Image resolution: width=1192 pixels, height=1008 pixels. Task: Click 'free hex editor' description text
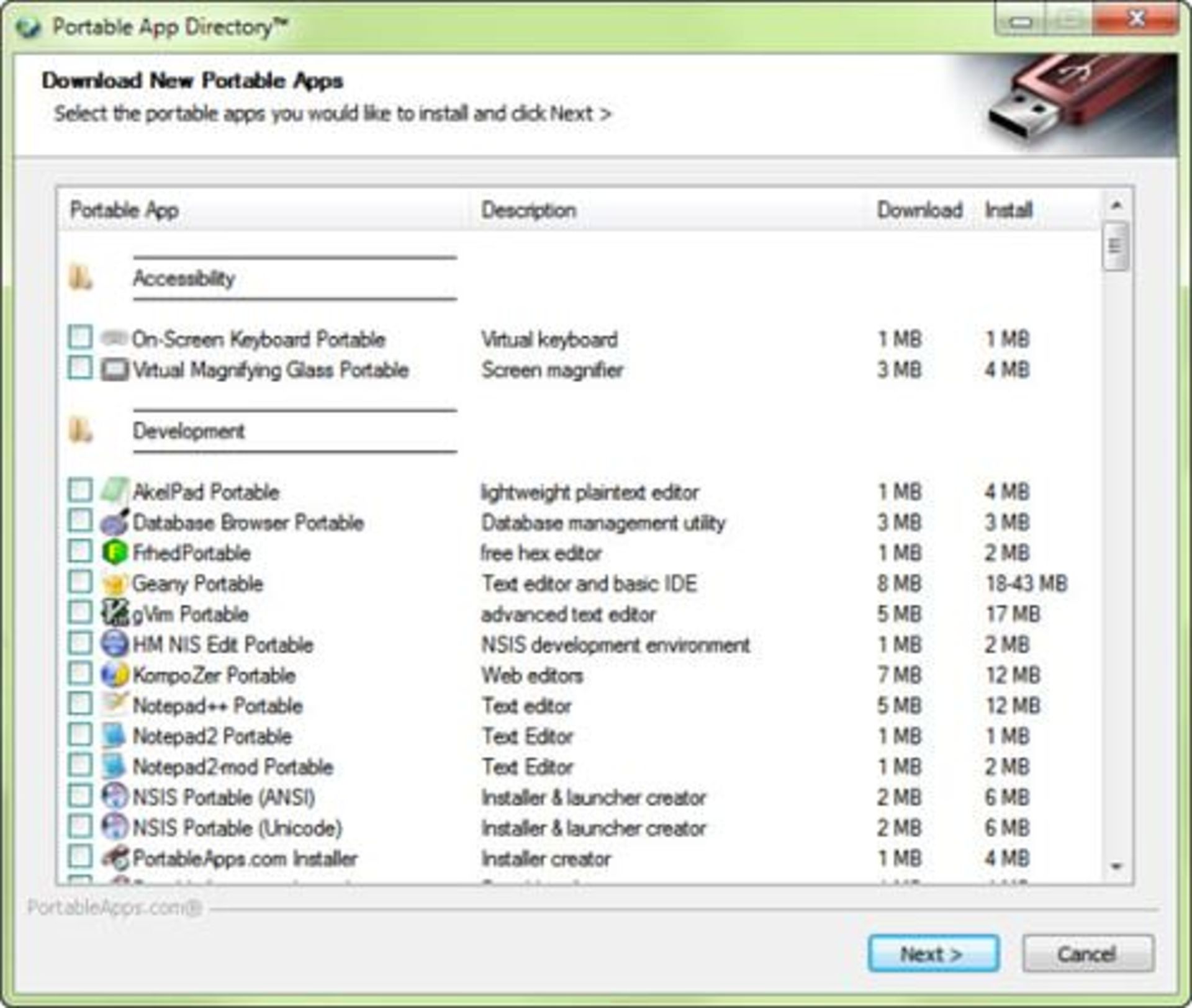542,553
